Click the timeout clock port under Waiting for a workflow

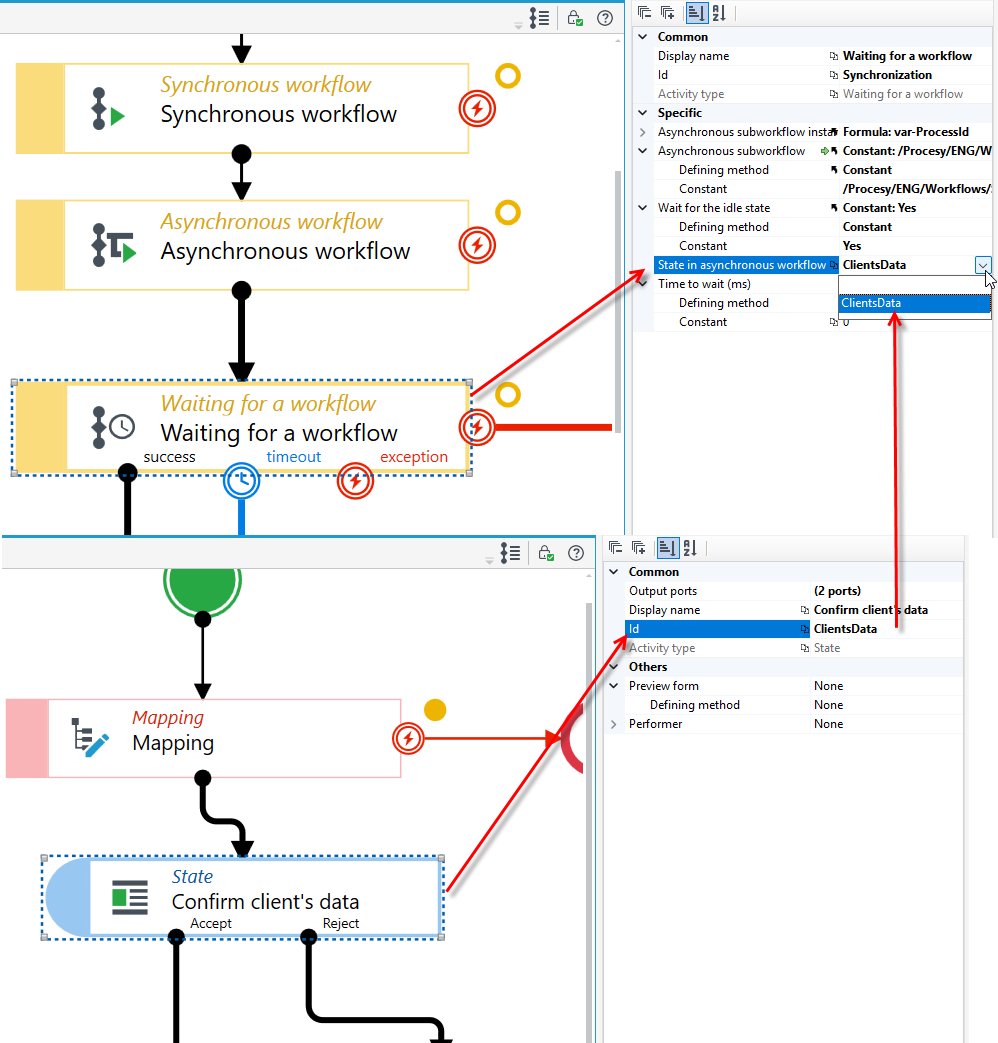click(x=242, y=481)
